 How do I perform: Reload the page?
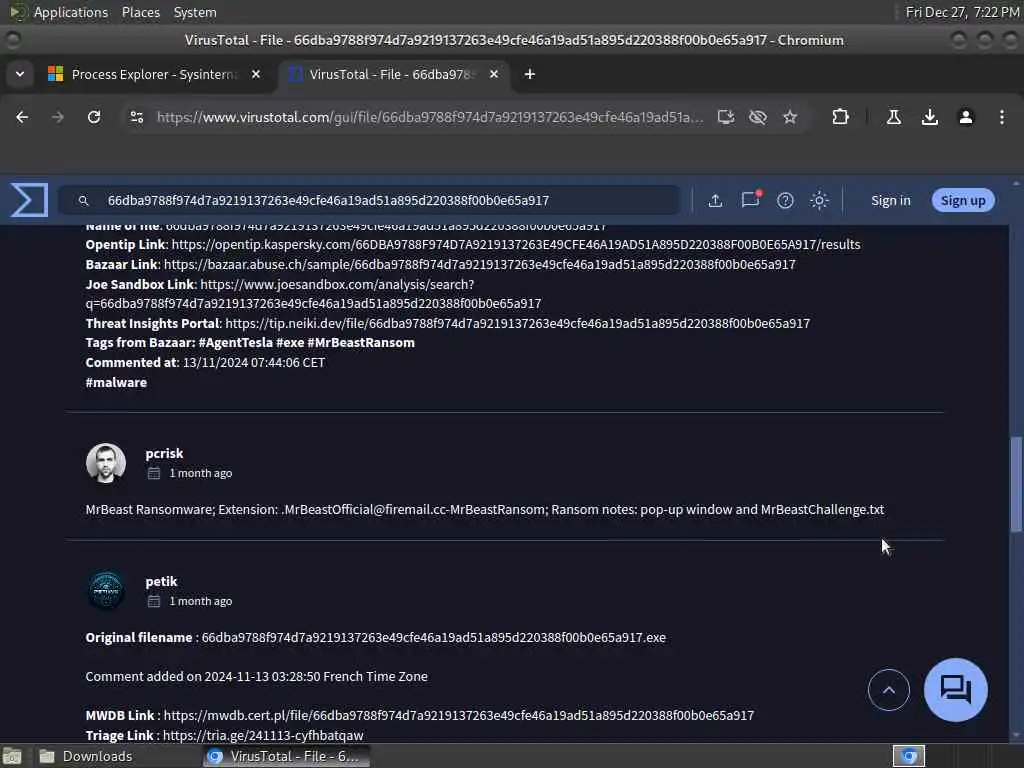pyautogui.click(x=94, y=117)
